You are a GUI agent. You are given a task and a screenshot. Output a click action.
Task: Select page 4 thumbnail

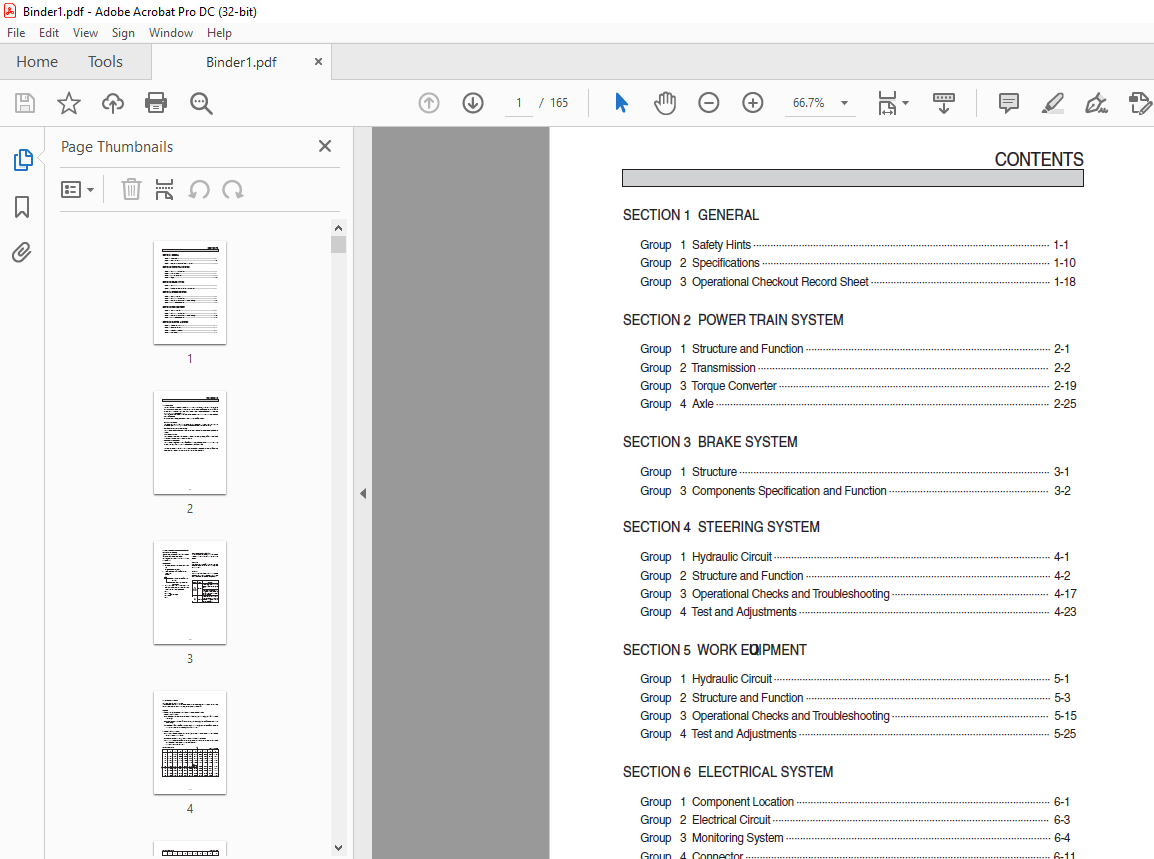pos(190,743)
